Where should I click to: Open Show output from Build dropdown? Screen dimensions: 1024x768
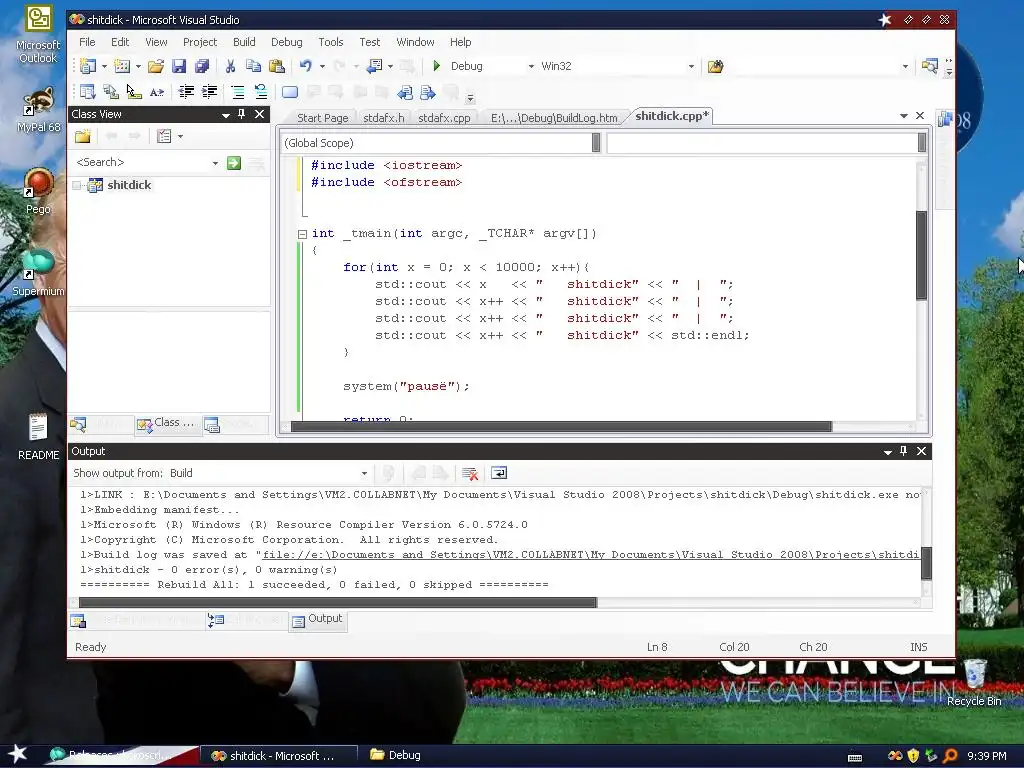coord(364,473)
